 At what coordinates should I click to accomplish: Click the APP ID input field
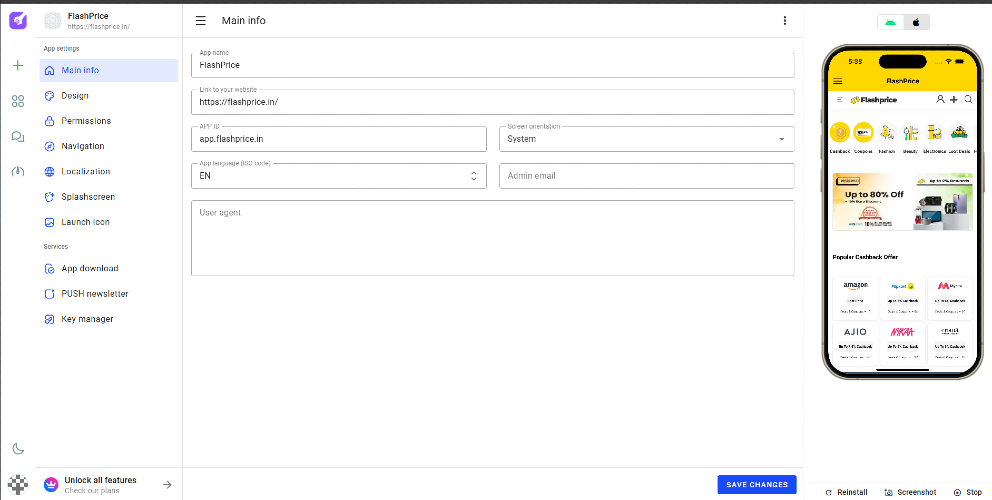pyautogui.click(x=339, y=139)
